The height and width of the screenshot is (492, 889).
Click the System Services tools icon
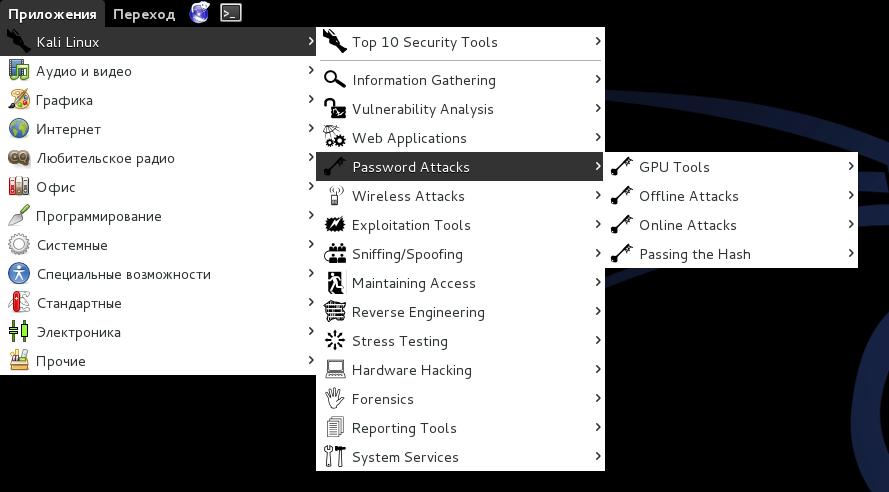point(335,457)
